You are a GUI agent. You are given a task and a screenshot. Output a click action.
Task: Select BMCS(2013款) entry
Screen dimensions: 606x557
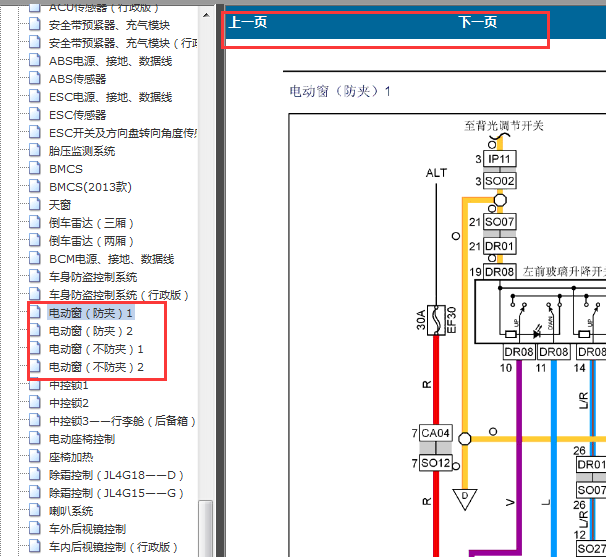click(x=90, y=187)
